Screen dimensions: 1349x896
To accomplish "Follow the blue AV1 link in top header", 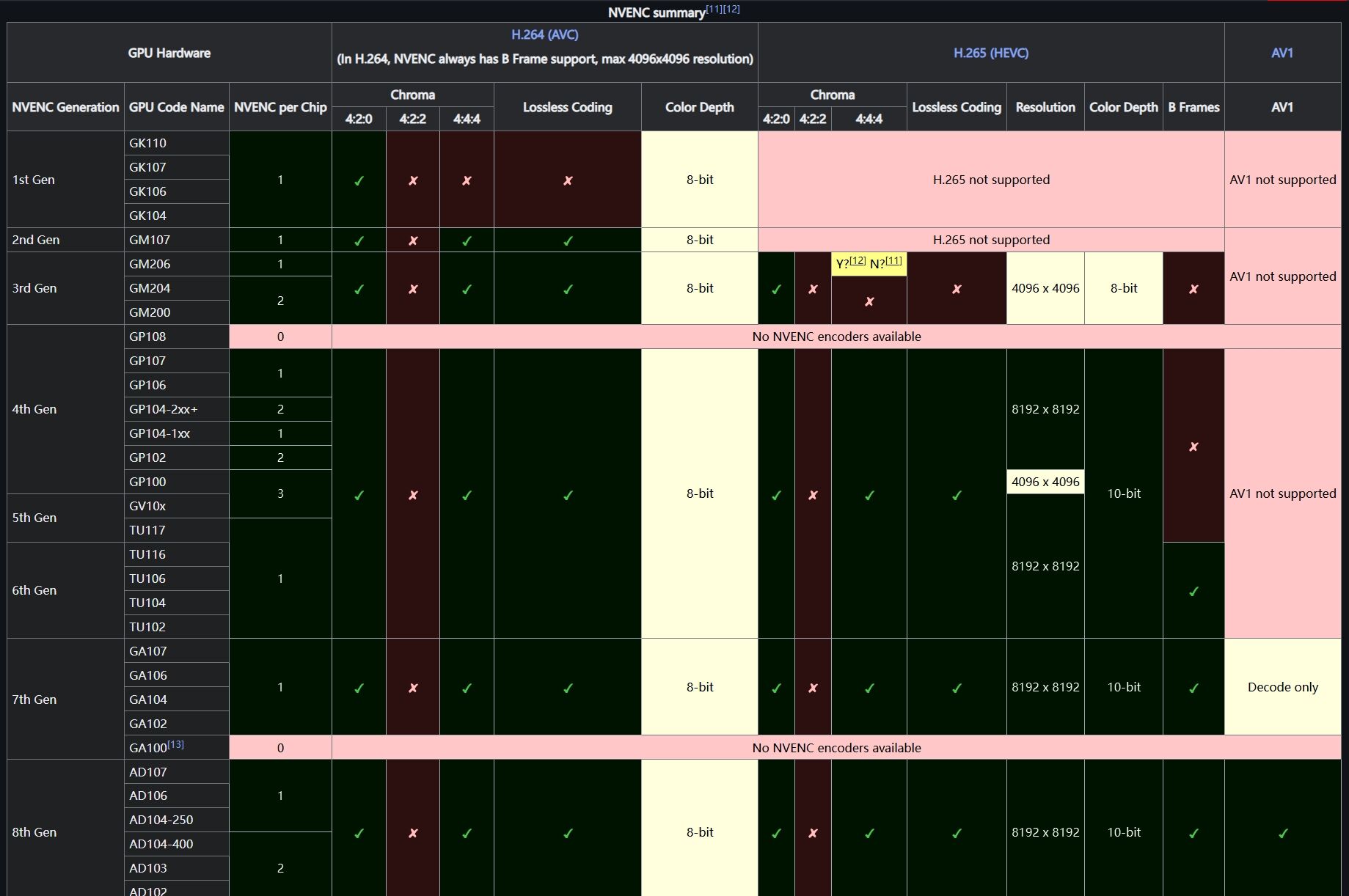I will click(x=1282, y=53).
